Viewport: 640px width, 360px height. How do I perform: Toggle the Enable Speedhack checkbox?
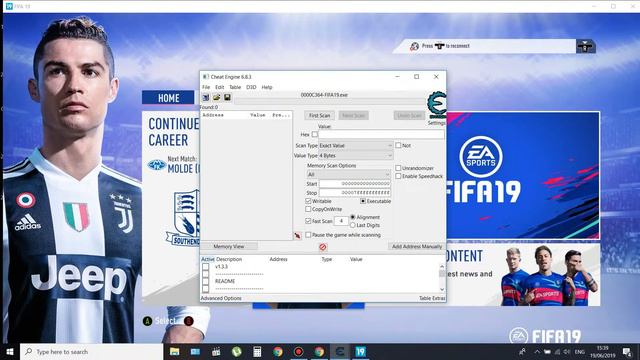coord(398,176)
